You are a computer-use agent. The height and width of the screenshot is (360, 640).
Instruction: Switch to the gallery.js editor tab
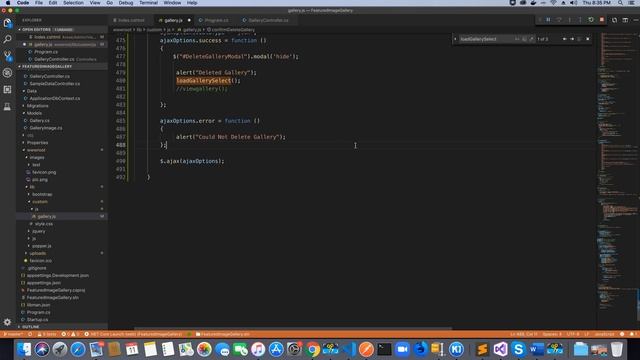click(x=173, y=20)
